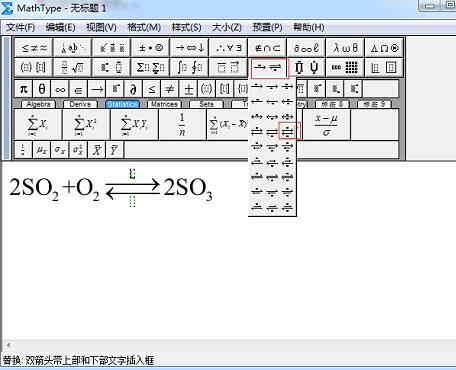This screenshot has width=456, height=370.
Task: Insert the infinity symbol from small bar
Action: point(60,89)
